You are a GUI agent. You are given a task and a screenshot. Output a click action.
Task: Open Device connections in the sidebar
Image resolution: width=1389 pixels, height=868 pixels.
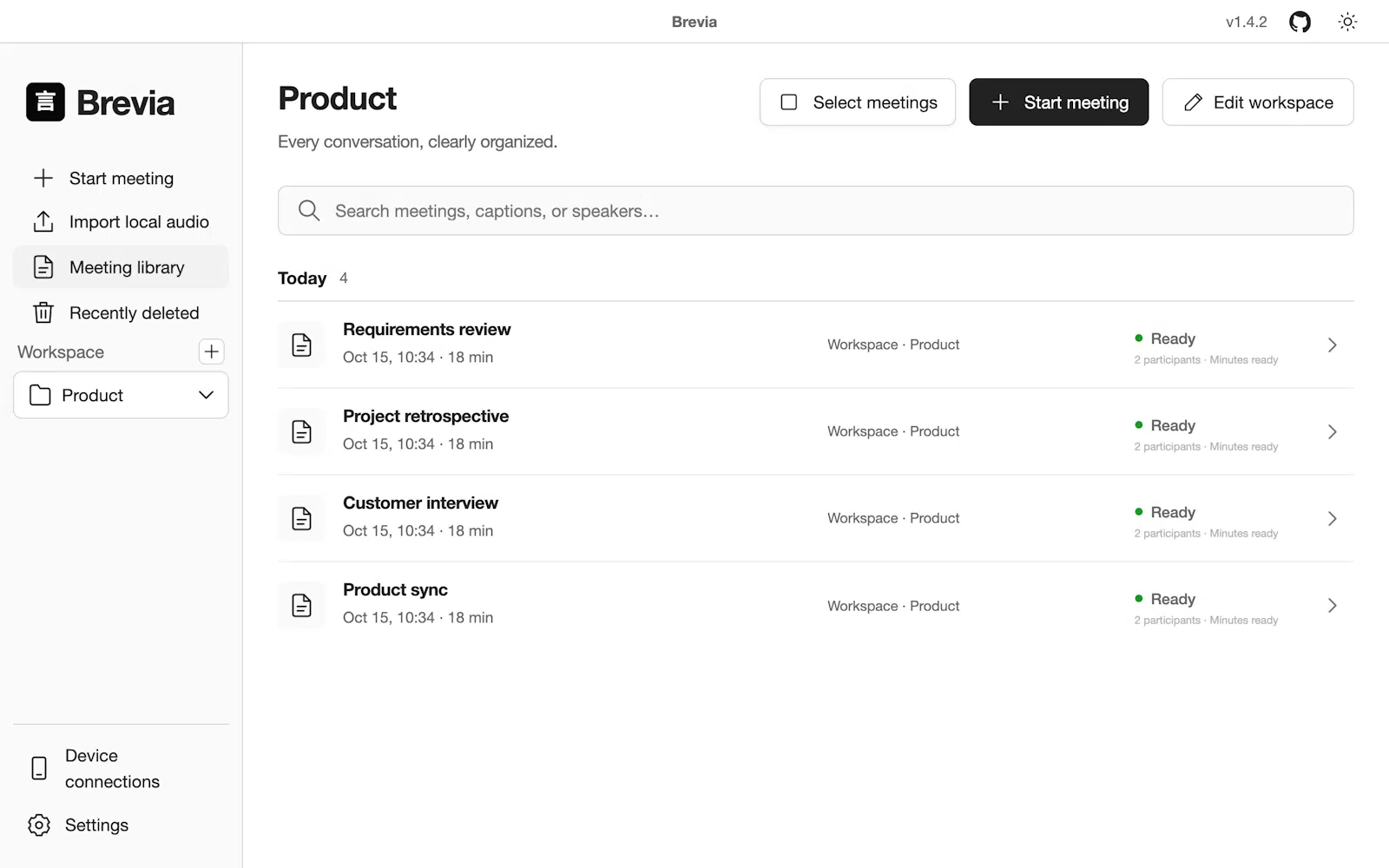point(121,768)
